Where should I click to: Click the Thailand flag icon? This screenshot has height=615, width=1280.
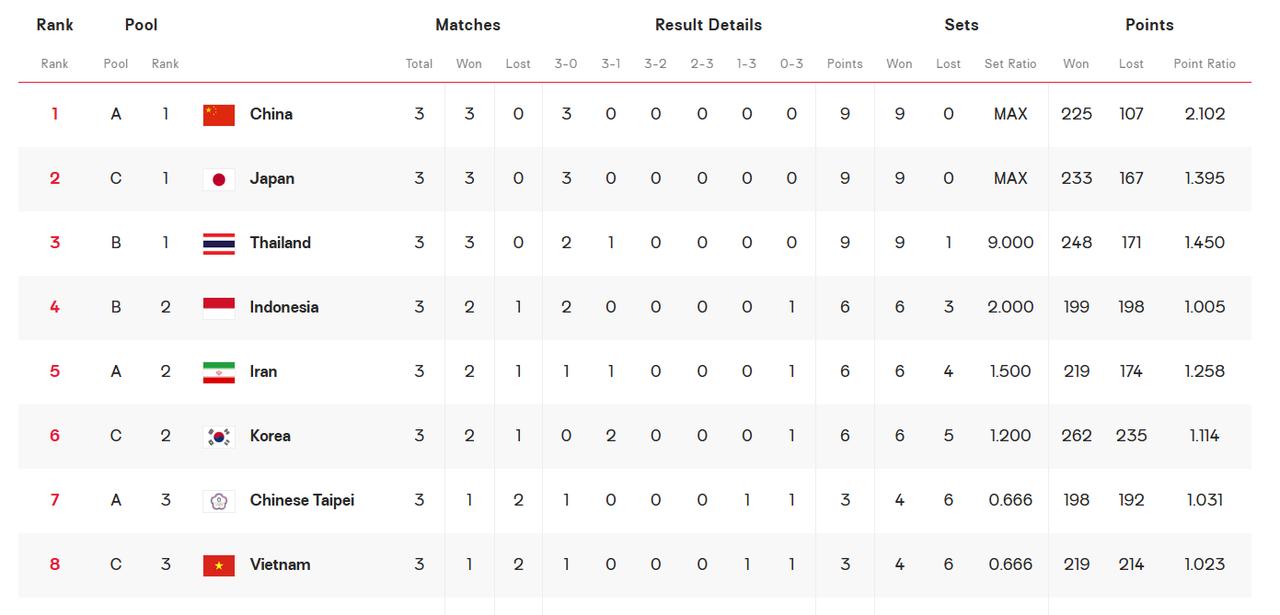(219, 243)
